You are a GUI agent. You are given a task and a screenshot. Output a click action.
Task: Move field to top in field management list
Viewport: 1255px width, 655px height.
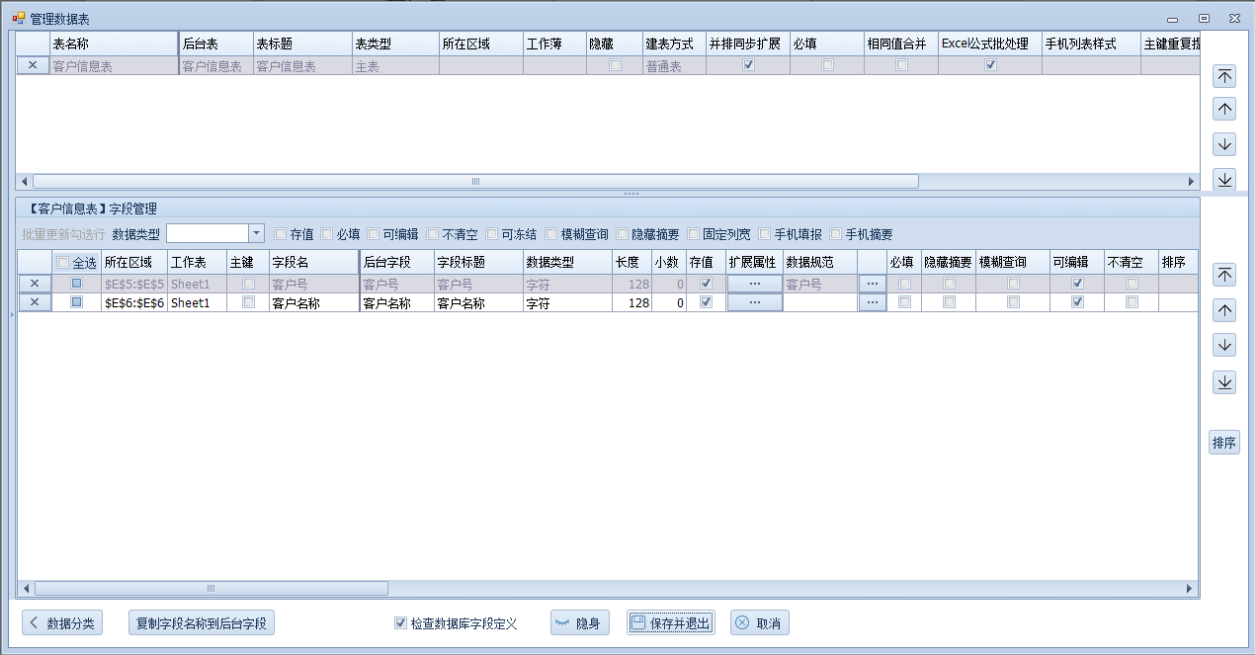(1224, 275)
